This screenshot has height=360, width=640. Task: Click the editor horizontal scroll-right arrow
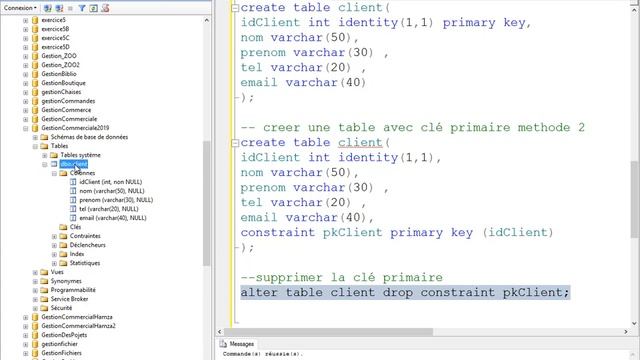click(x=626, y=332)
